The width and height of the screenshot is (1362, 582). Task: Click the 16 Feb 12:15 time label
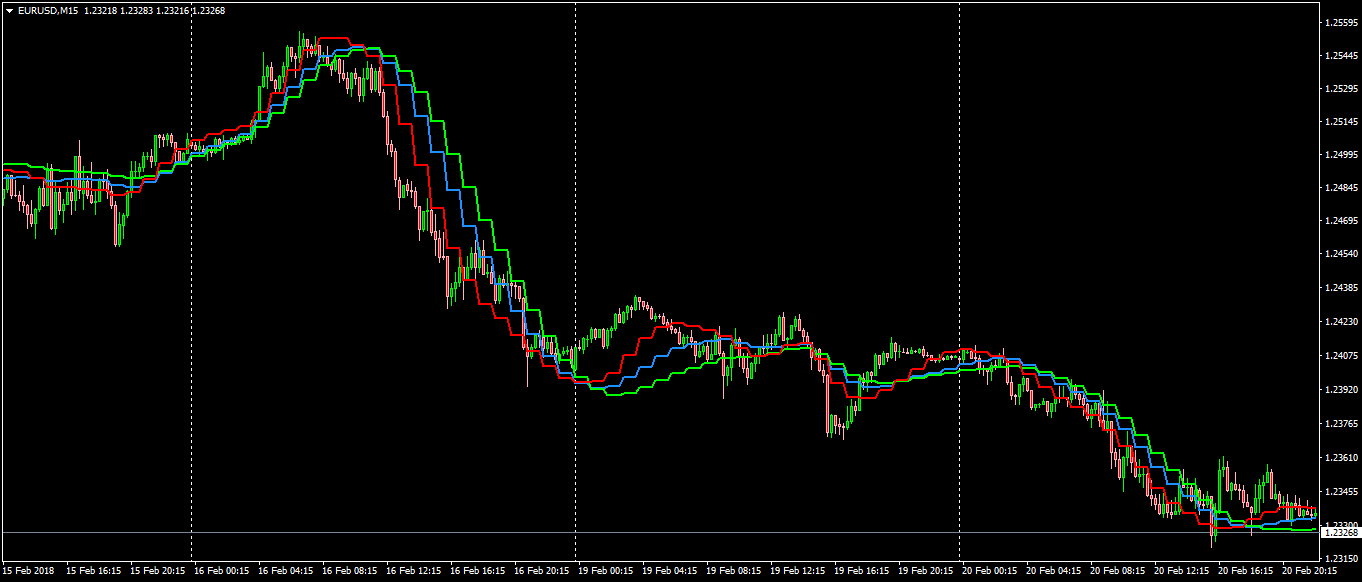tap(414, 571)
